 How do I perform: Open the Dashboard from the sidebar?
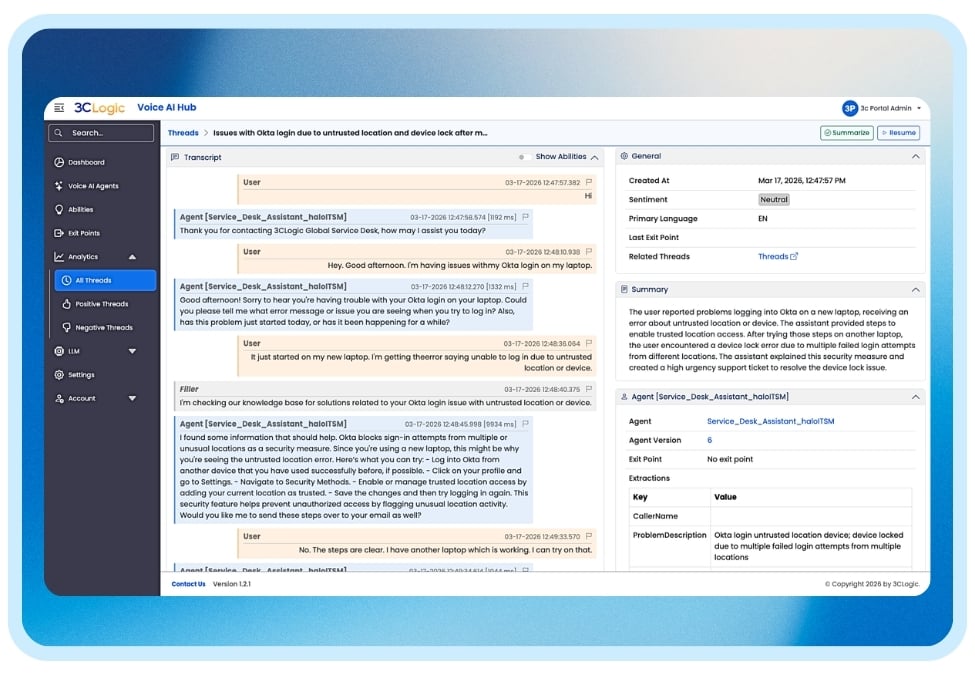[85, 162]
